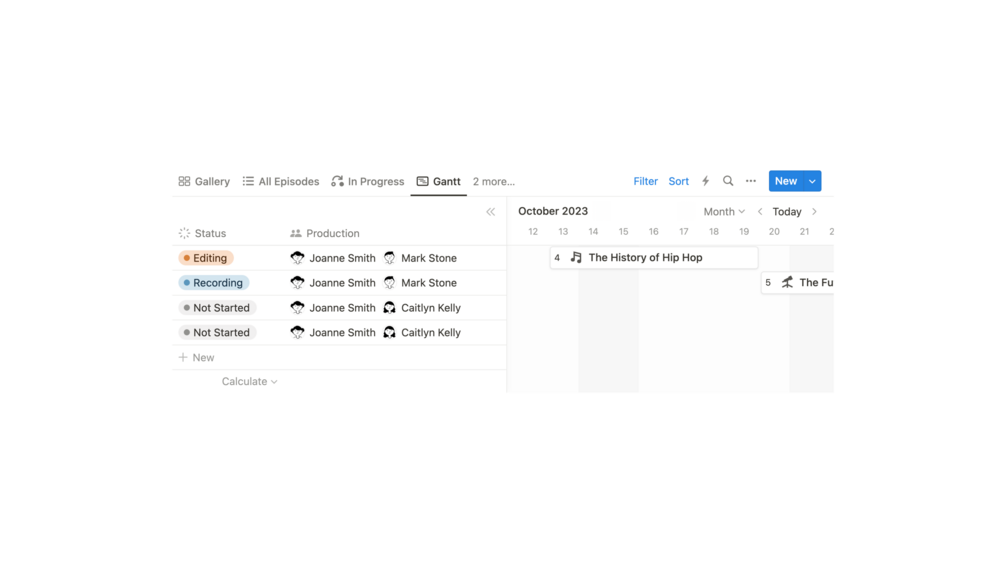
Task: Open the Calculate dropdown
Action: tap(249, 381)
